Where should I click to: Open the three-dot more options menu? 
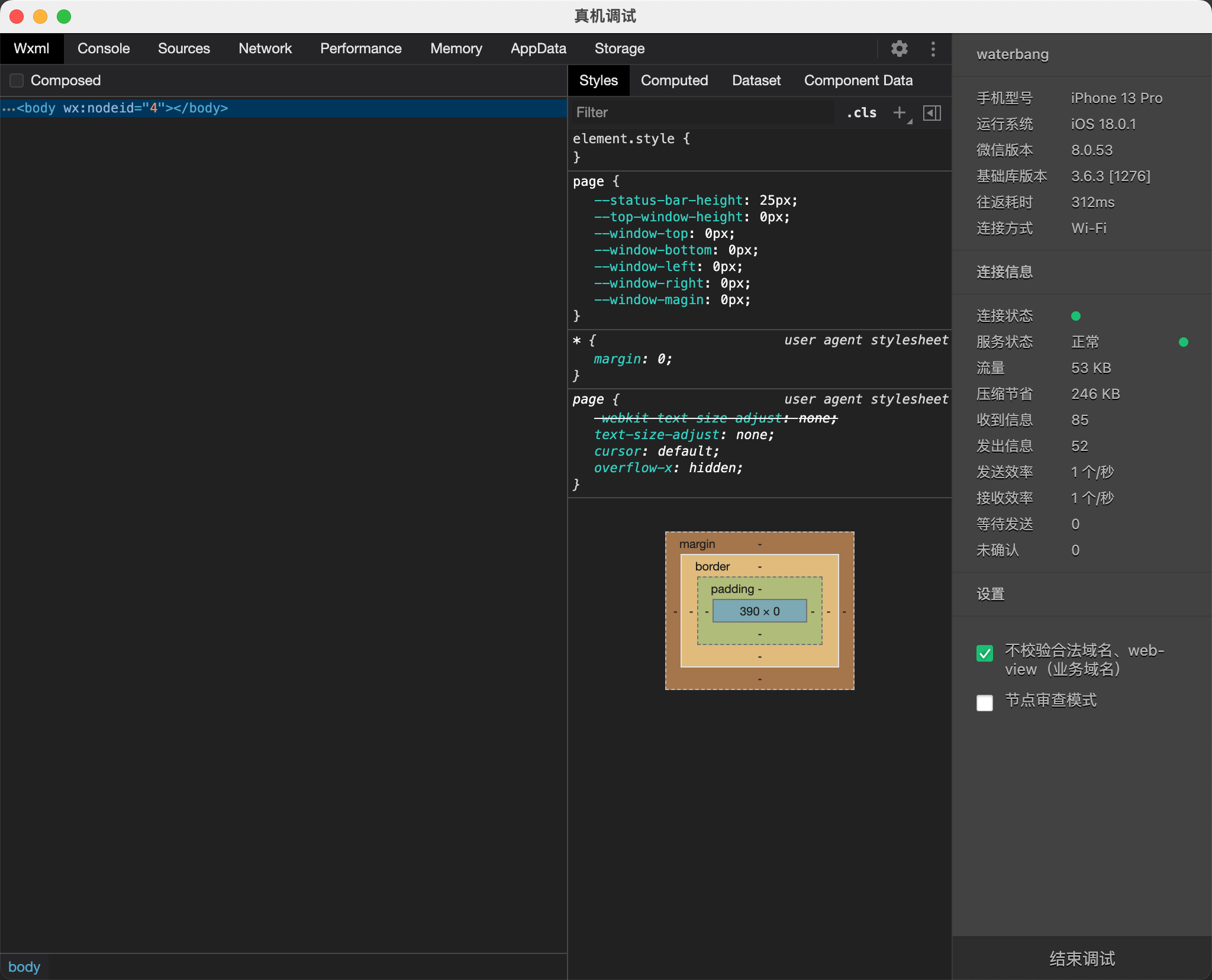[933, 49]
